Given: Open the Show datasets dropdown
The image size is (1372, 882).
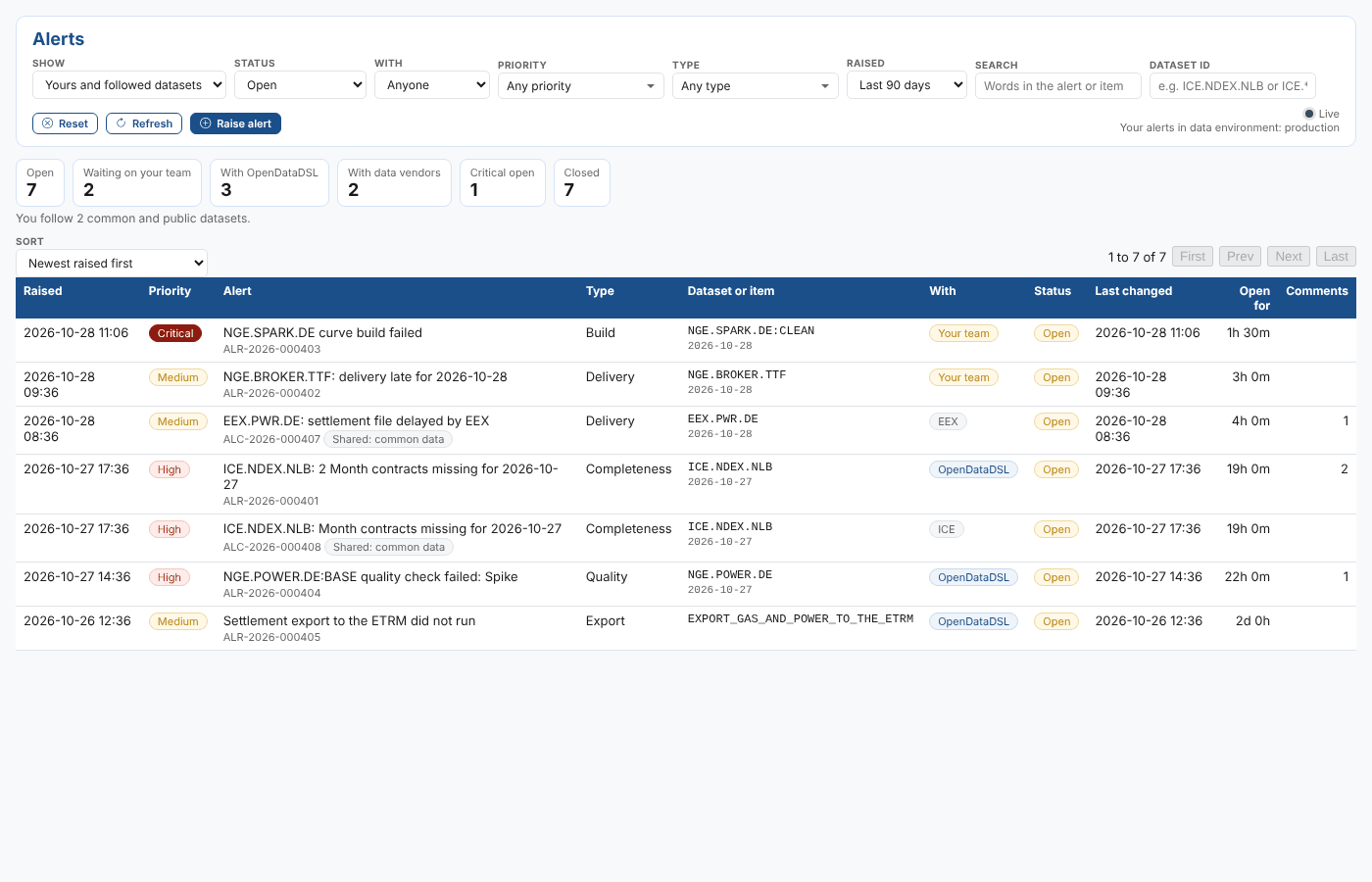Looking at the screenshot, I should [x=129, y=85].
